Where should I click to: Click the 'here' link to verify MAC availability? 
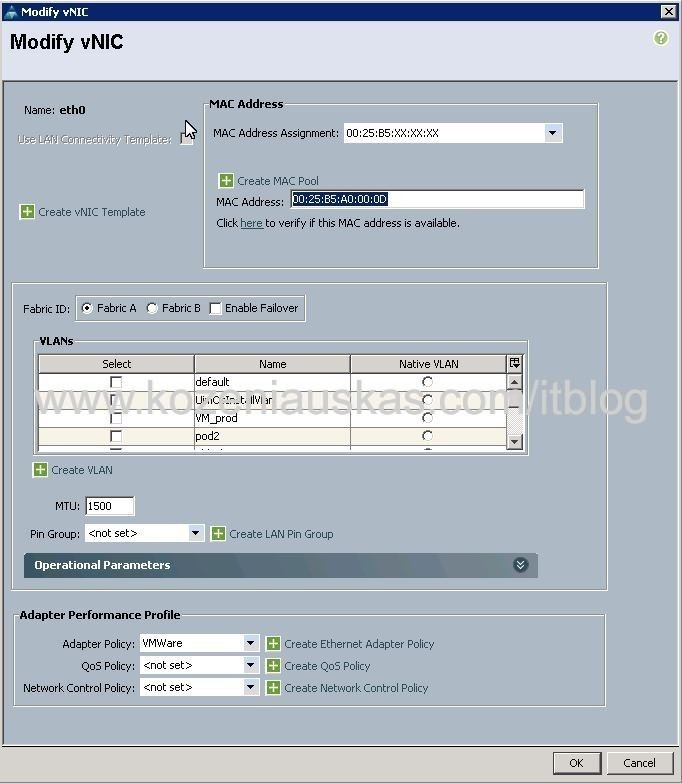coord(251,223)
